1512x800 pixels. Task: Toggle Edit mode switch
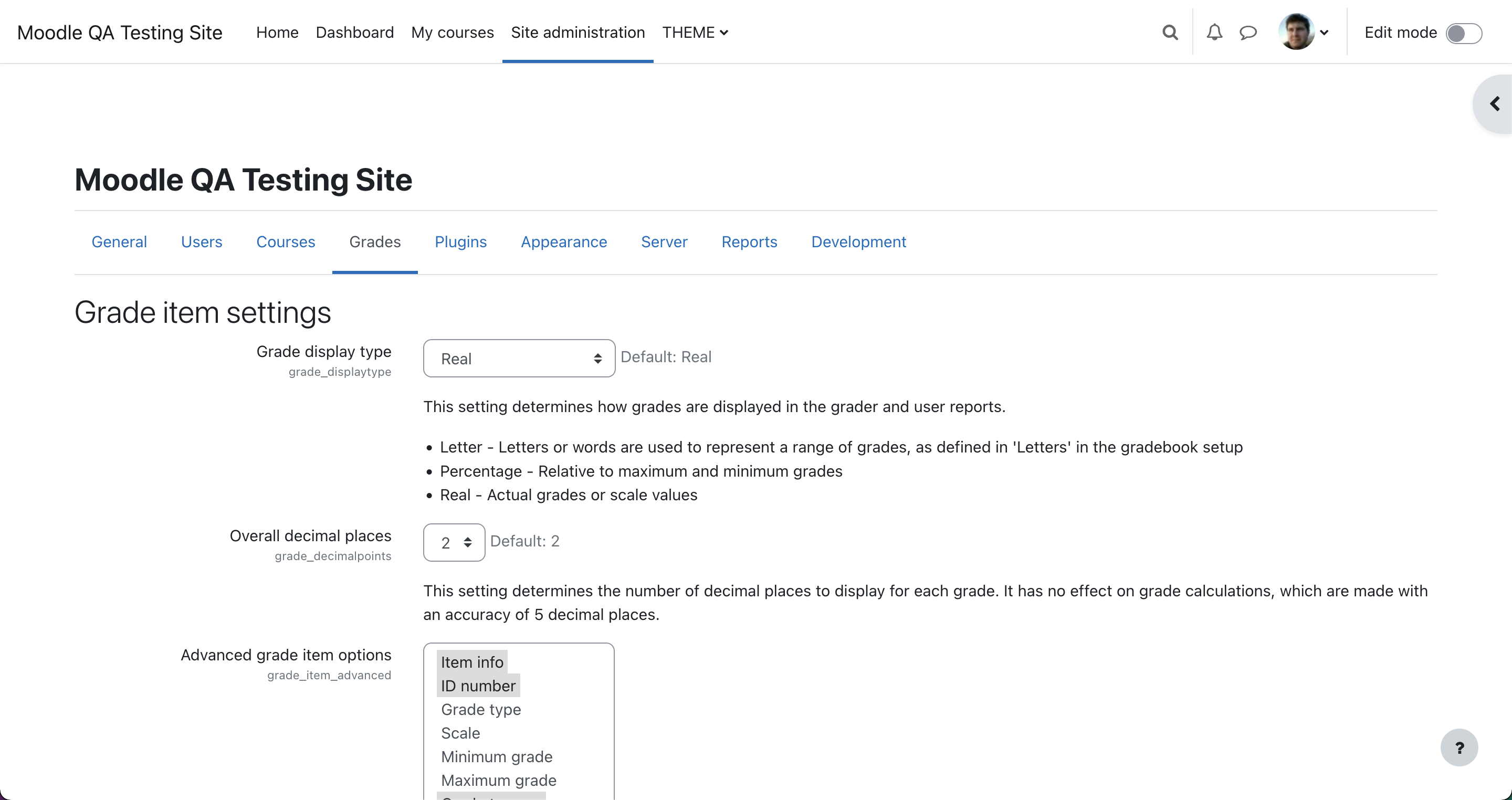click(1463, 33)
